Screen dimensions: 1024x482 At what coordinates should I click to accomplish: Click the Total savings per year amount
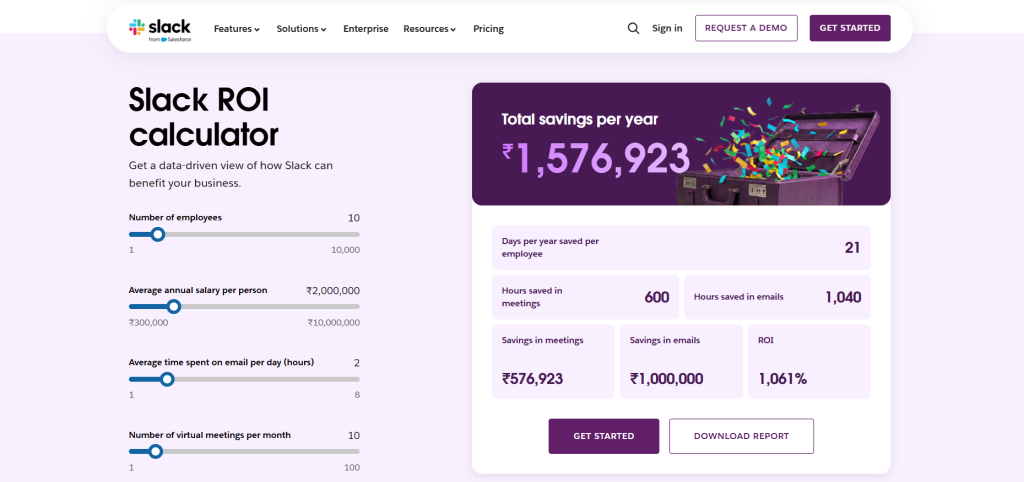[596, 159]
